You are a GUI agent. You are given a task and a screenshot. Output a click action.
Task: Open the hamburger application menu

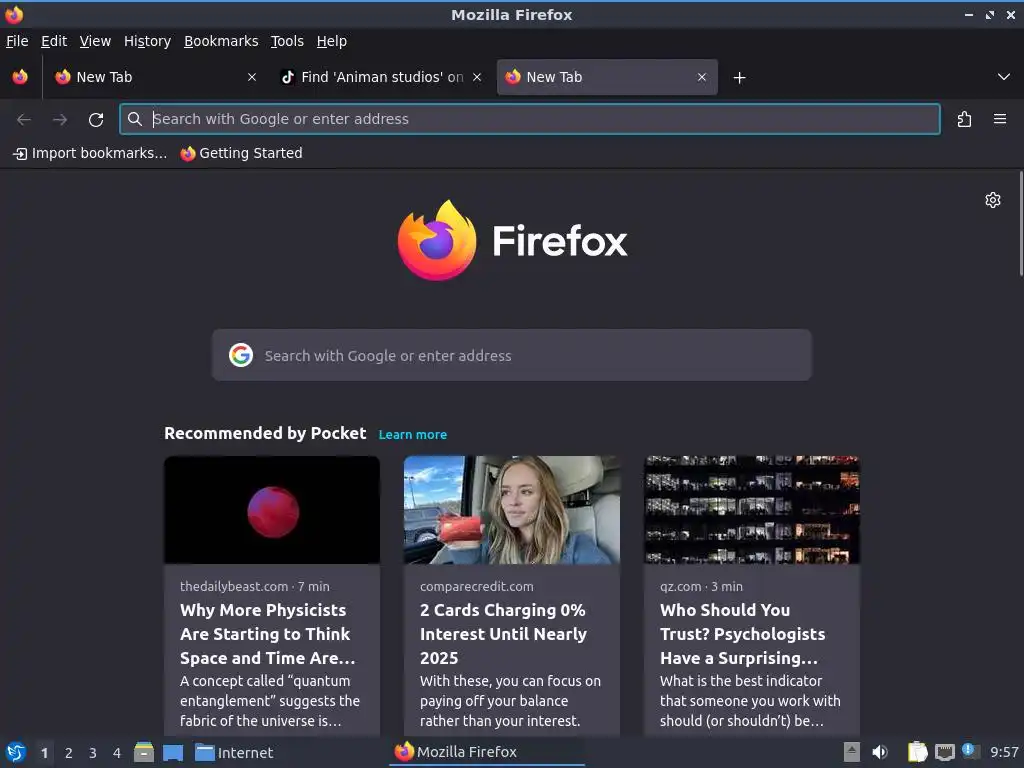pos(1000,119)
